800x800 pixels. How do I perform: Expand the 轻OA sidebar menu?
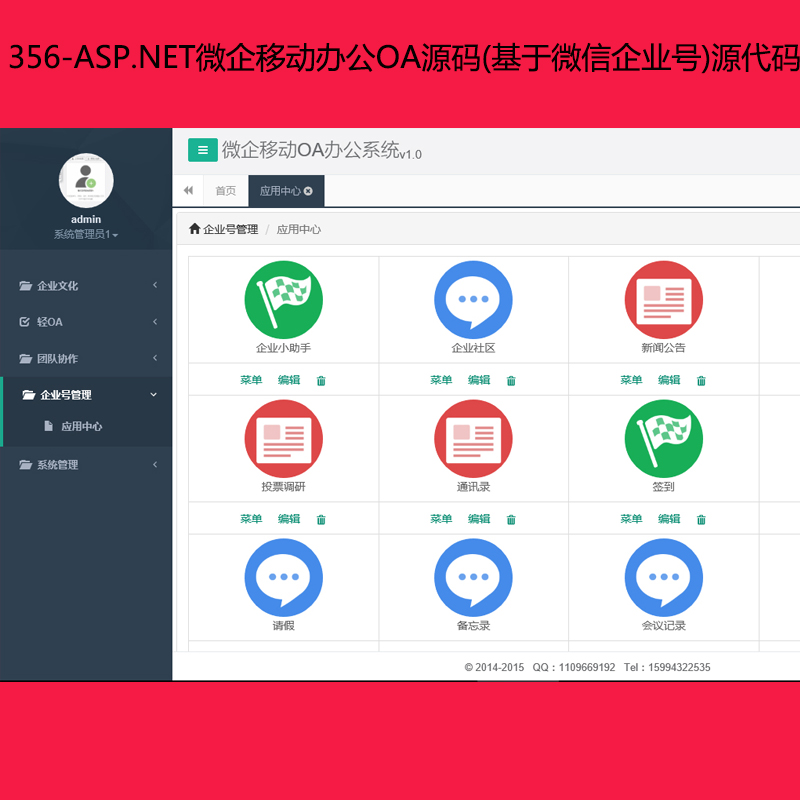click(86, 321)
